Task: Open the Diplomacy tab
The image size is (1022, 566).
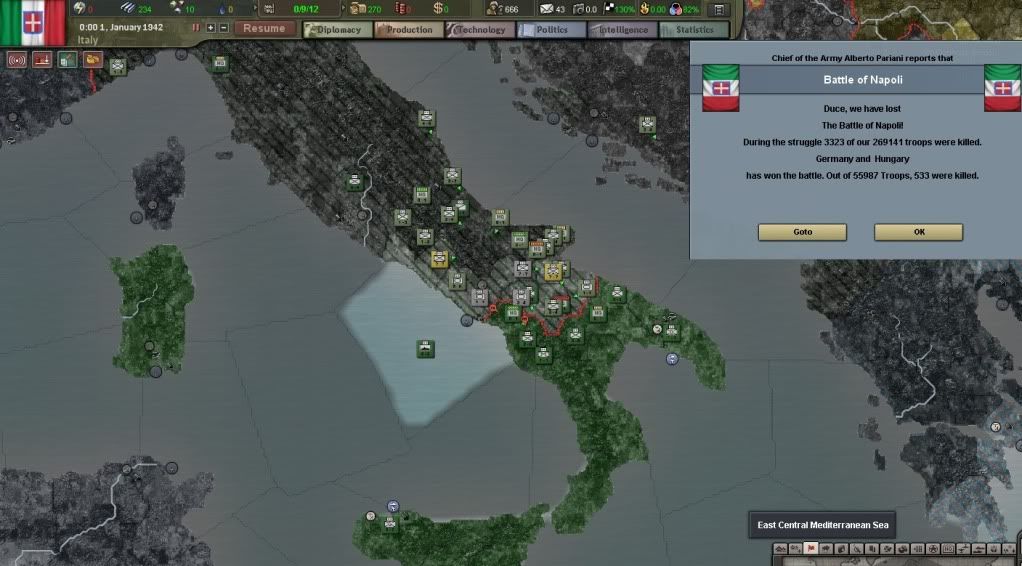Action: tap(338, 30)
